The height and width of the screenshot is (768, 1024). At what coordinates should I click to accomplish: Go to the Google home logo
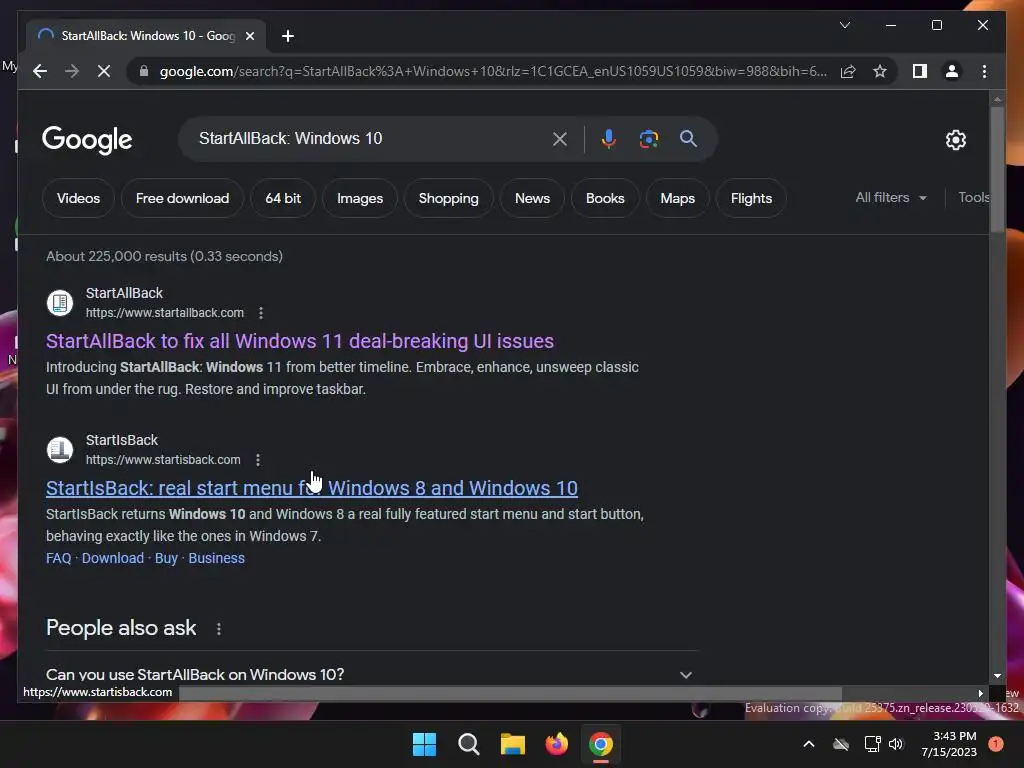tap(87, 140)
